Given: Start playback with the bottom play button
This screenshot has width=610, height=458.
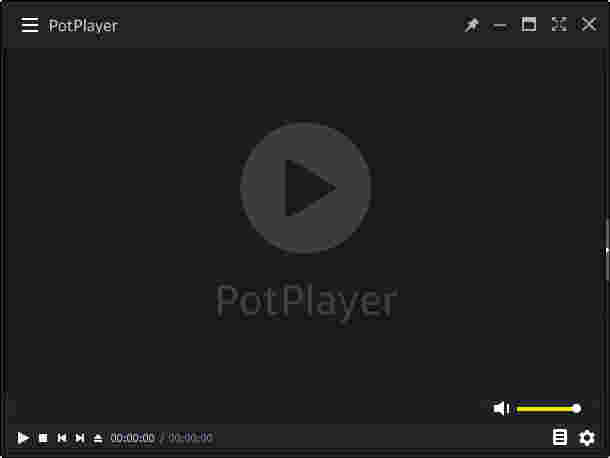Looking at the screenshot, I should [x=23, y=438].
